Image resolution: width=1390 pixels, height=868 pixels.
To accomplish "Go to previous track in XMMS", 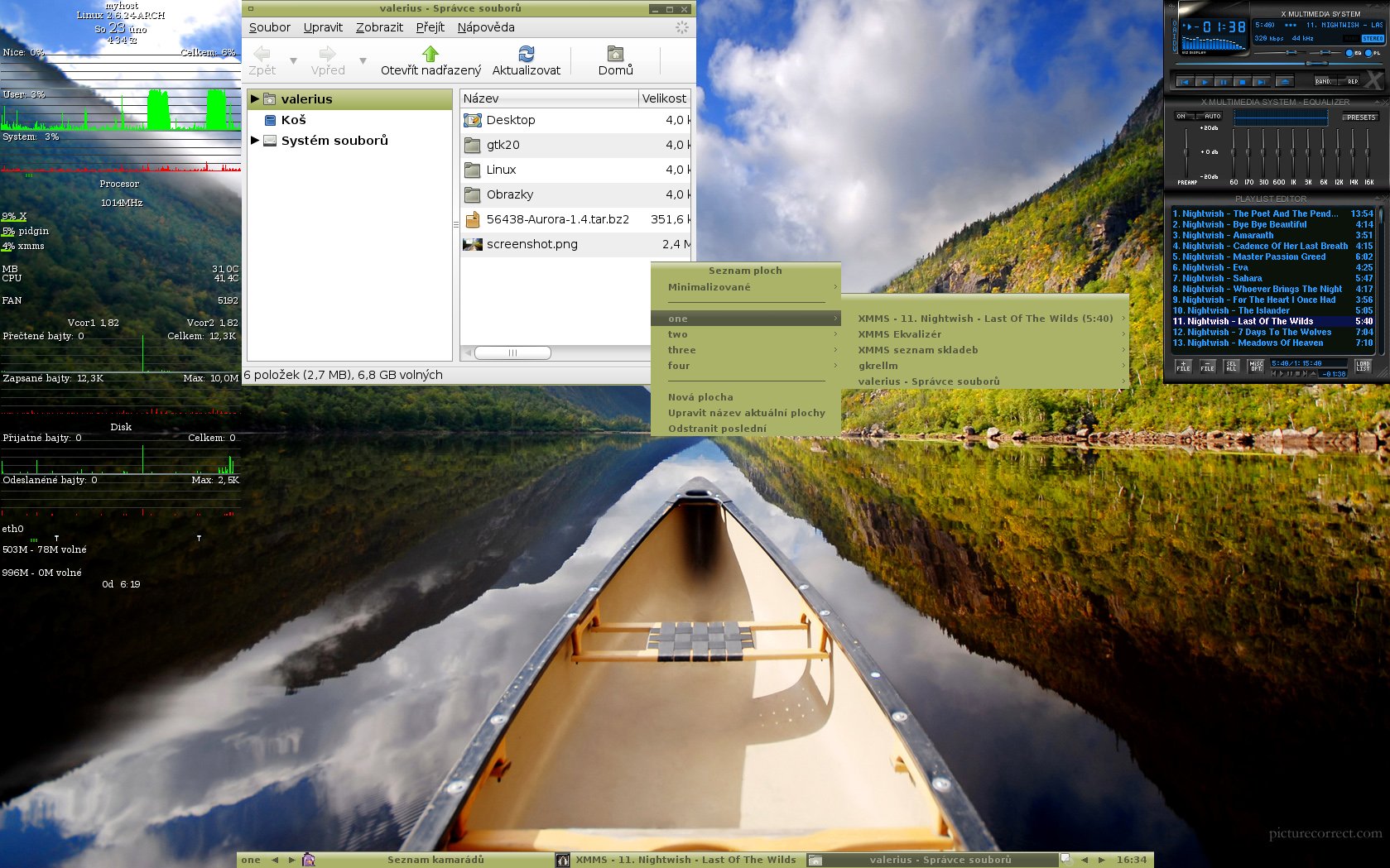I will 1185,82.
